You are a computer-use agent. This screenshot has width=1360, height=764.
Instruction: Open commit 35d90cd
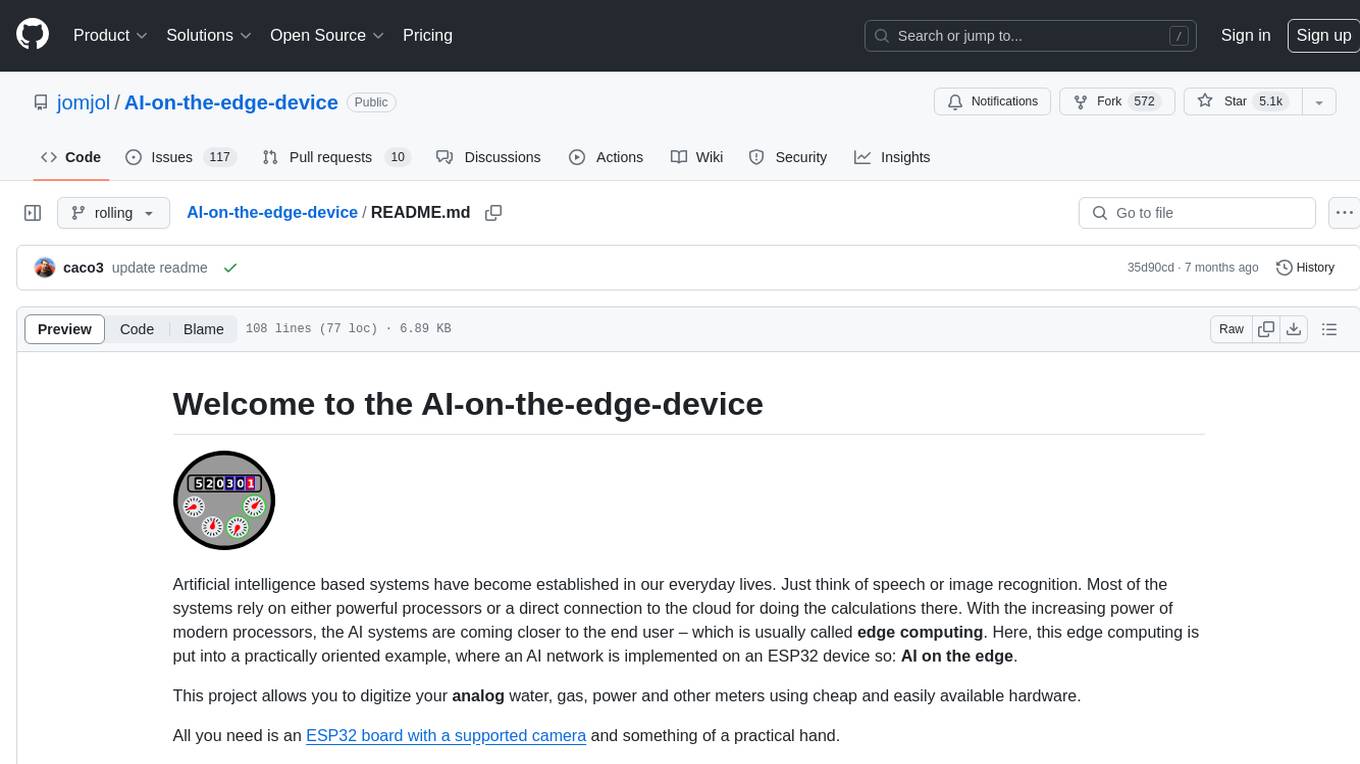[1150, 268]
